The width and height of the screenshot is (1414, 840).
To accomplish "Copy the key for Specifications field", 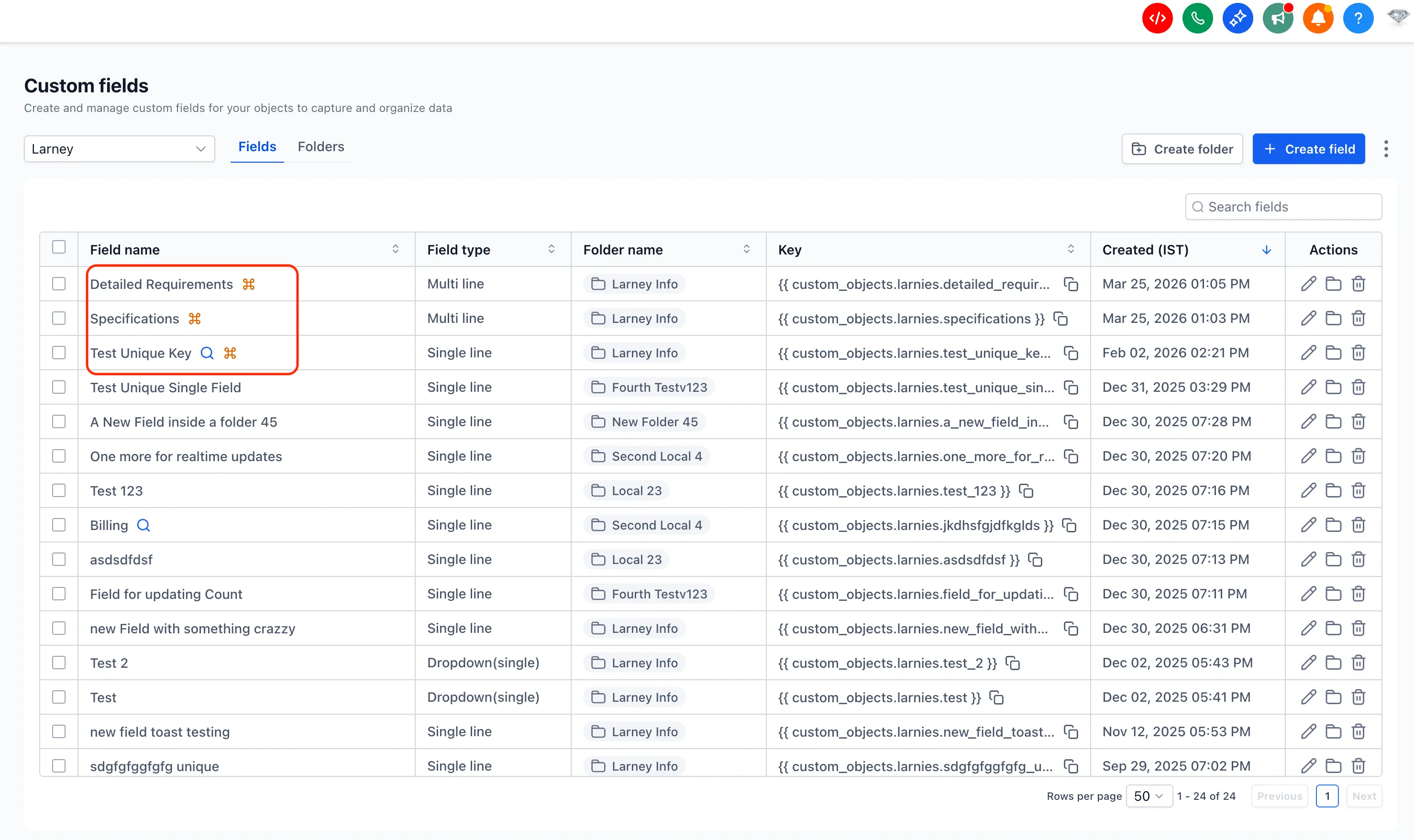I will coord(1060,319).
